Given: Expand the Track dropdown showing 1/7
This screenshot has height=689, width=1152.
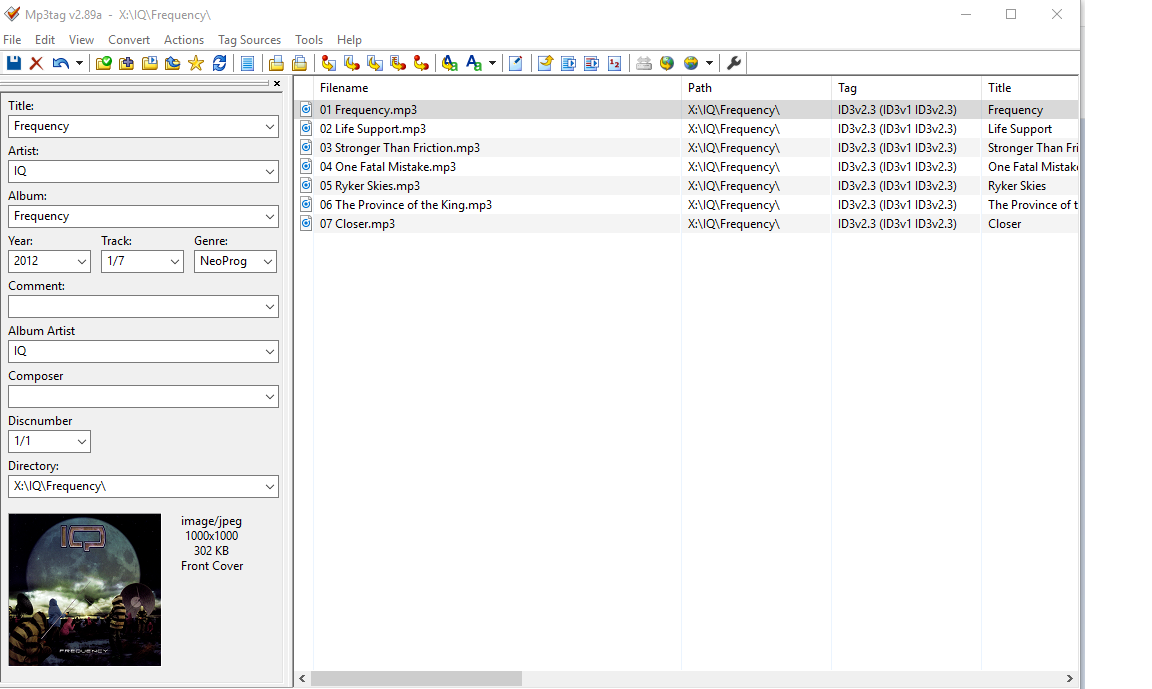Looking at the screenshot, I should pos(175,261).
